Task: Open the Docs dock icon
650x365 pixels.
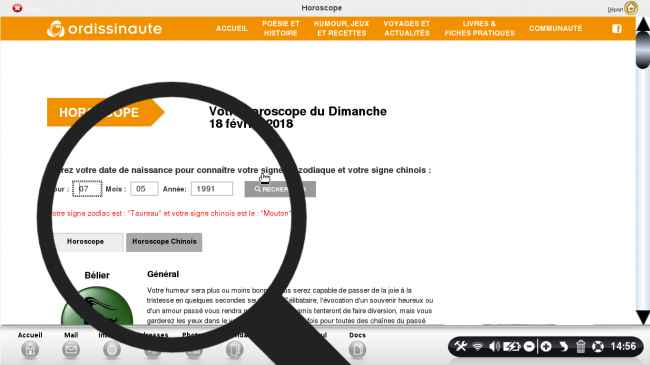Action: tap(357, 350)
